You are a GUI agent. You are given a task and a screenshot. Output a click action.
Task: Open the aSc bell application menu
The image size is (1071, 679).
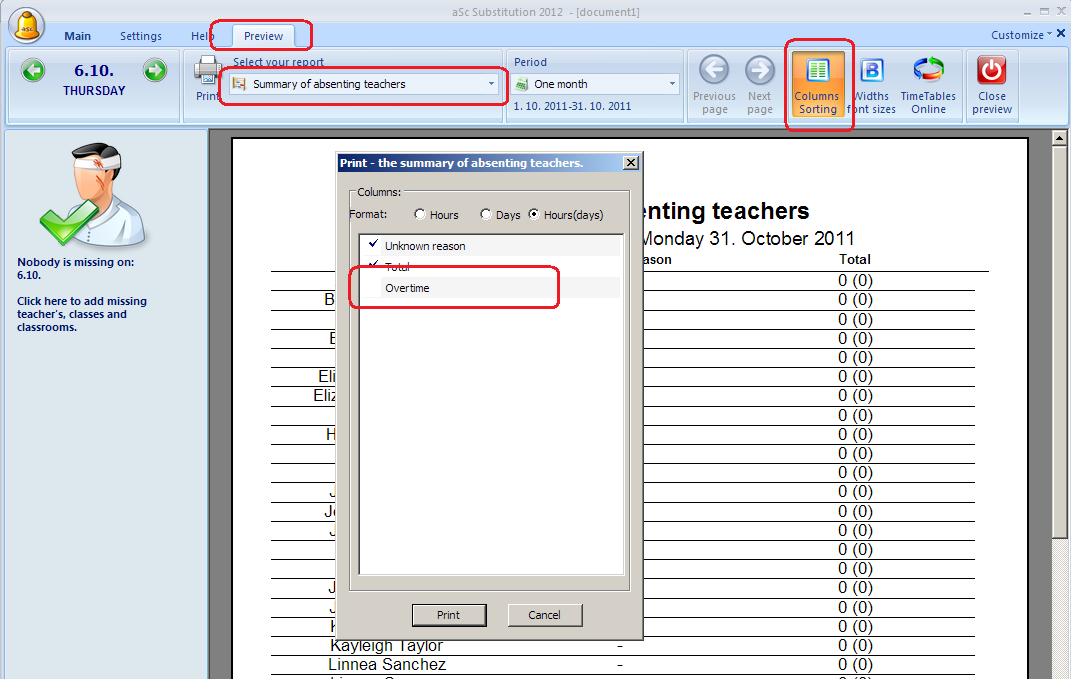point(27,25)
